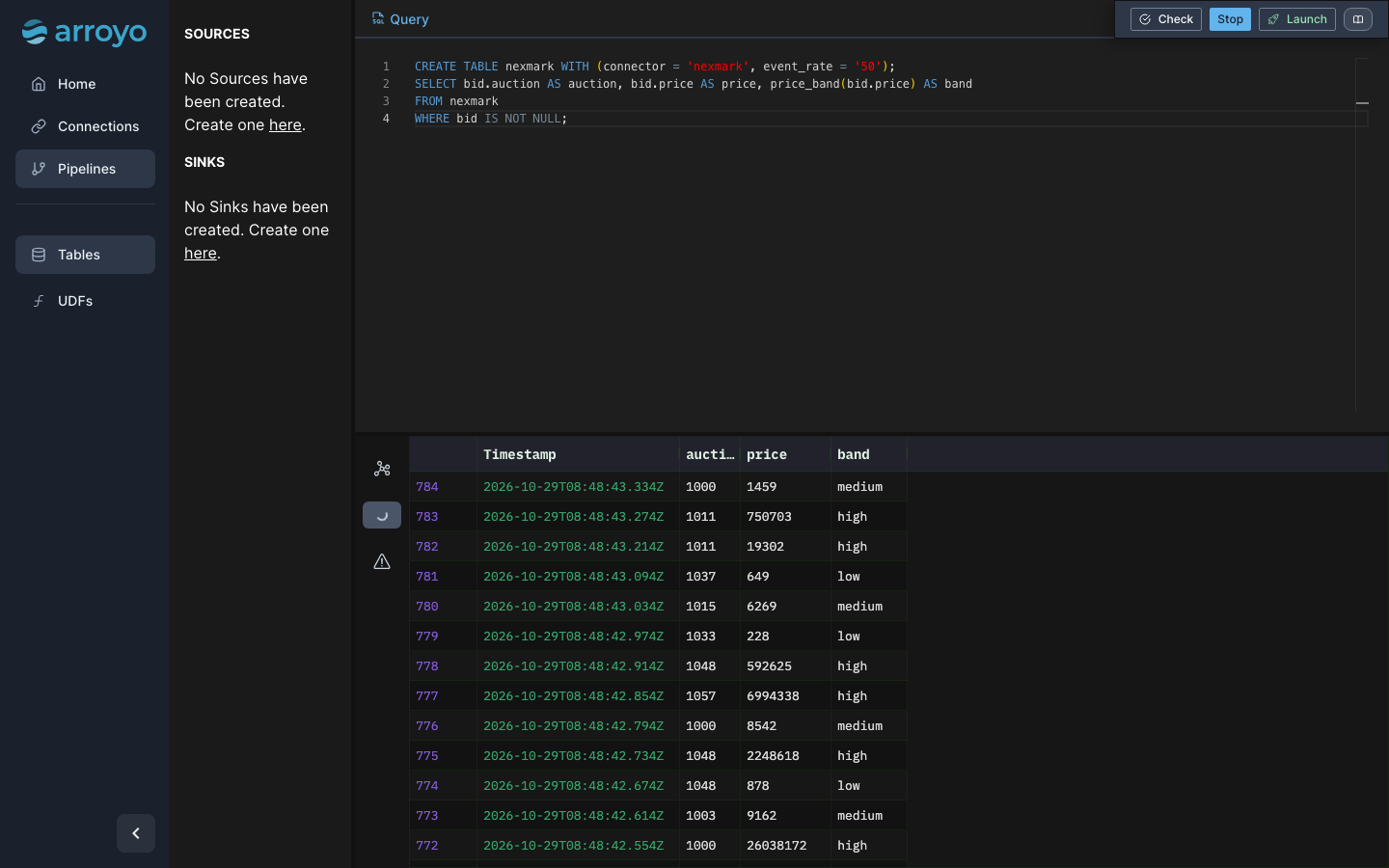1389x868 pixels.
Task: Click the price value 2248618
Action: (773, 756)
